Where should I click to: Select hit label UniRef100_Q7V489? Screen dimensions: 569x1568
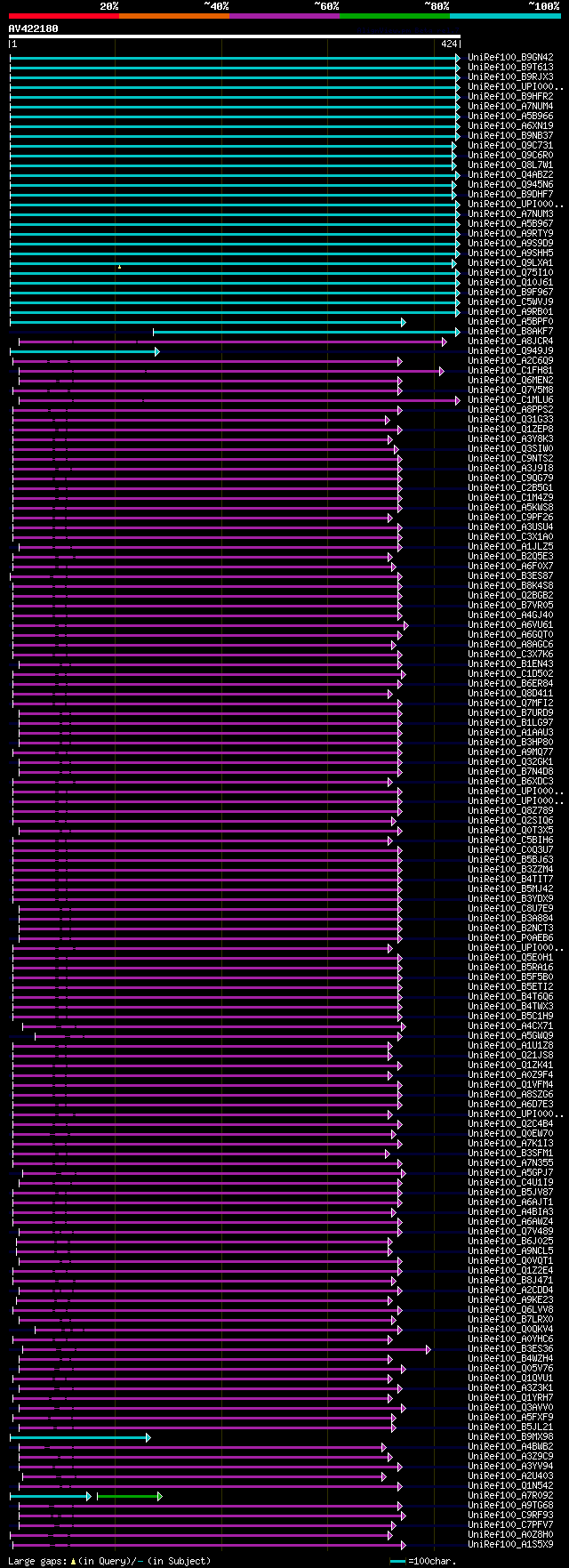point(510,1232)
